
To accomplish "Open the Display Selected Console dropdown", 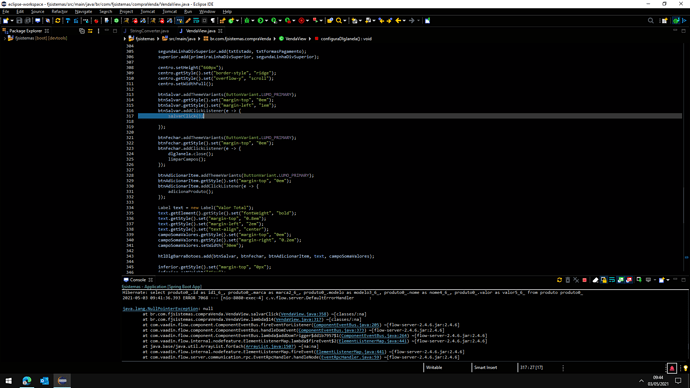I will [655, 280].
